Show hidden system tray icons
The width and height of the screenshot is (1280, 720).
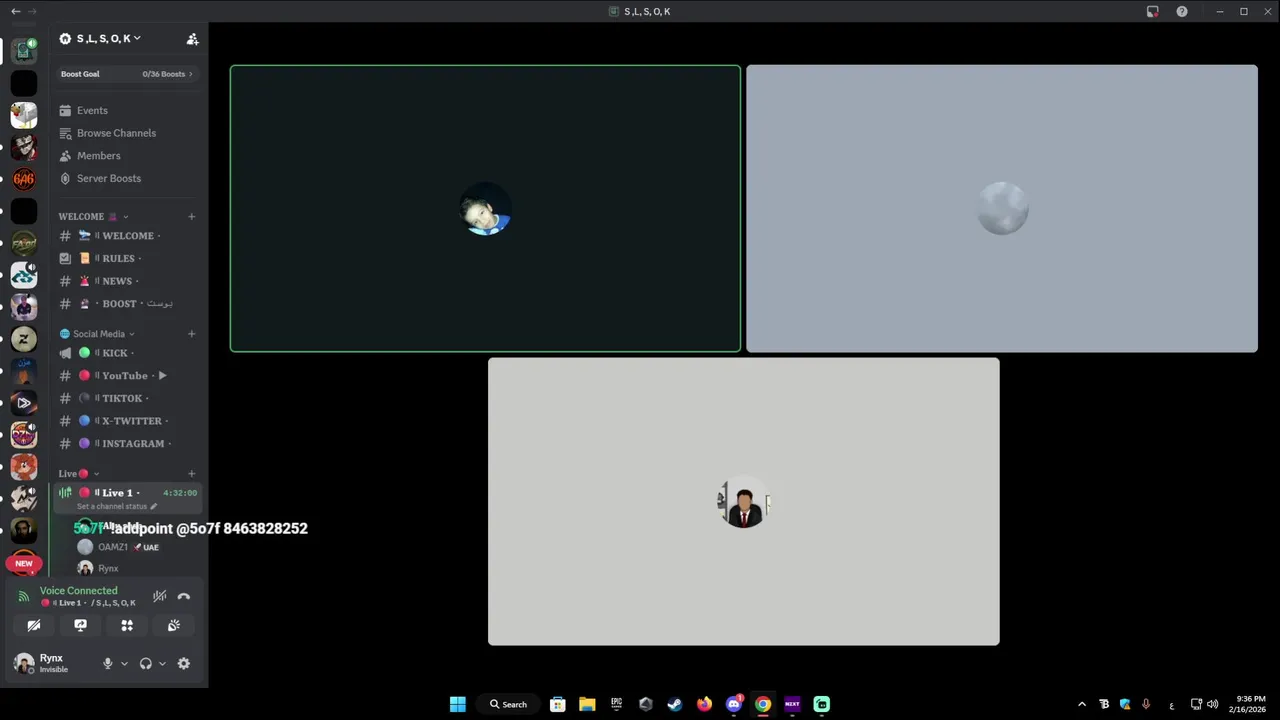click(1082, 704)
